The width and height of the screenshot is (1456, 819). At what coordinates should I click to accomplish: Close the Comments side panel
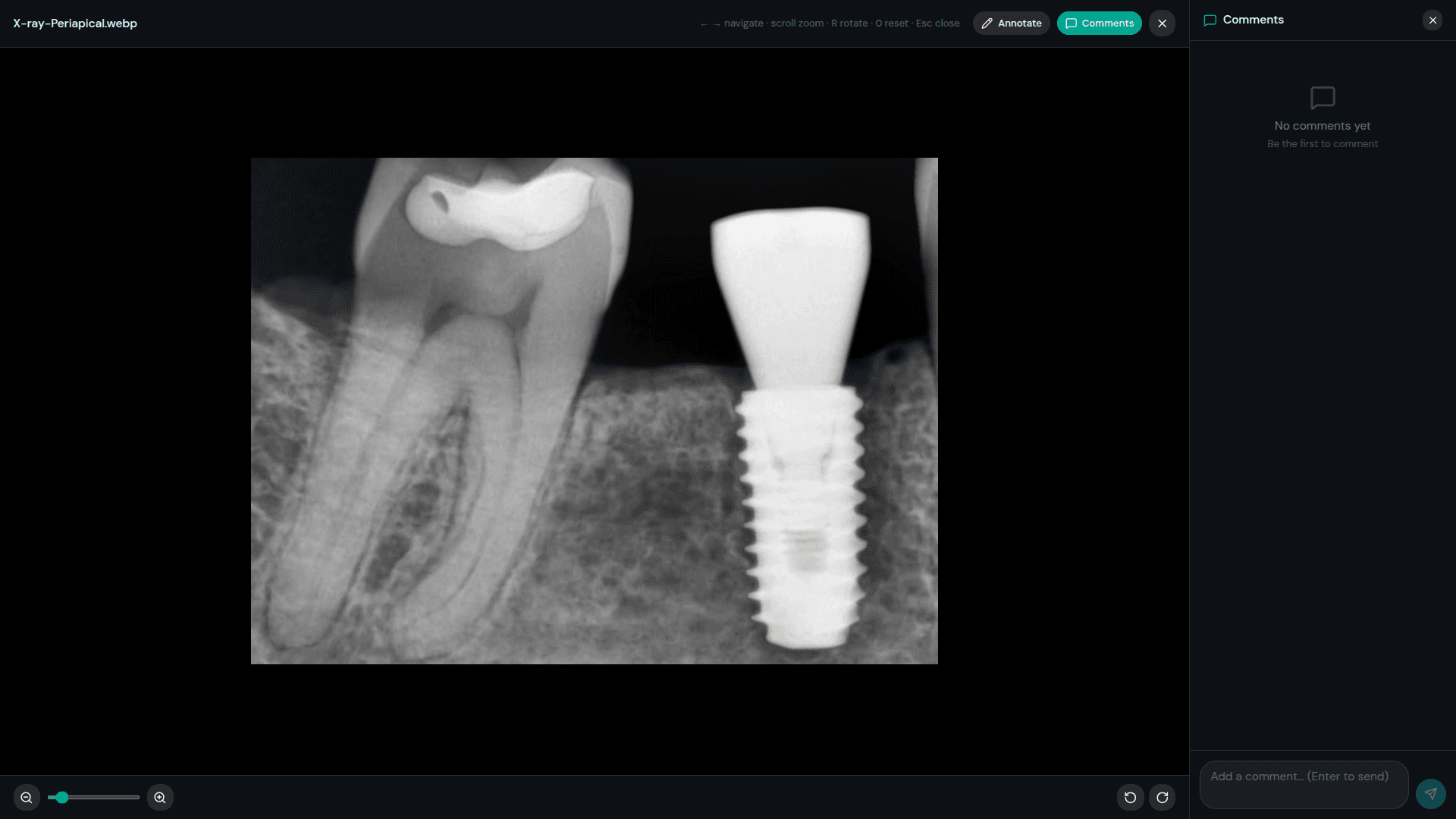click(x=1432, y=20)
